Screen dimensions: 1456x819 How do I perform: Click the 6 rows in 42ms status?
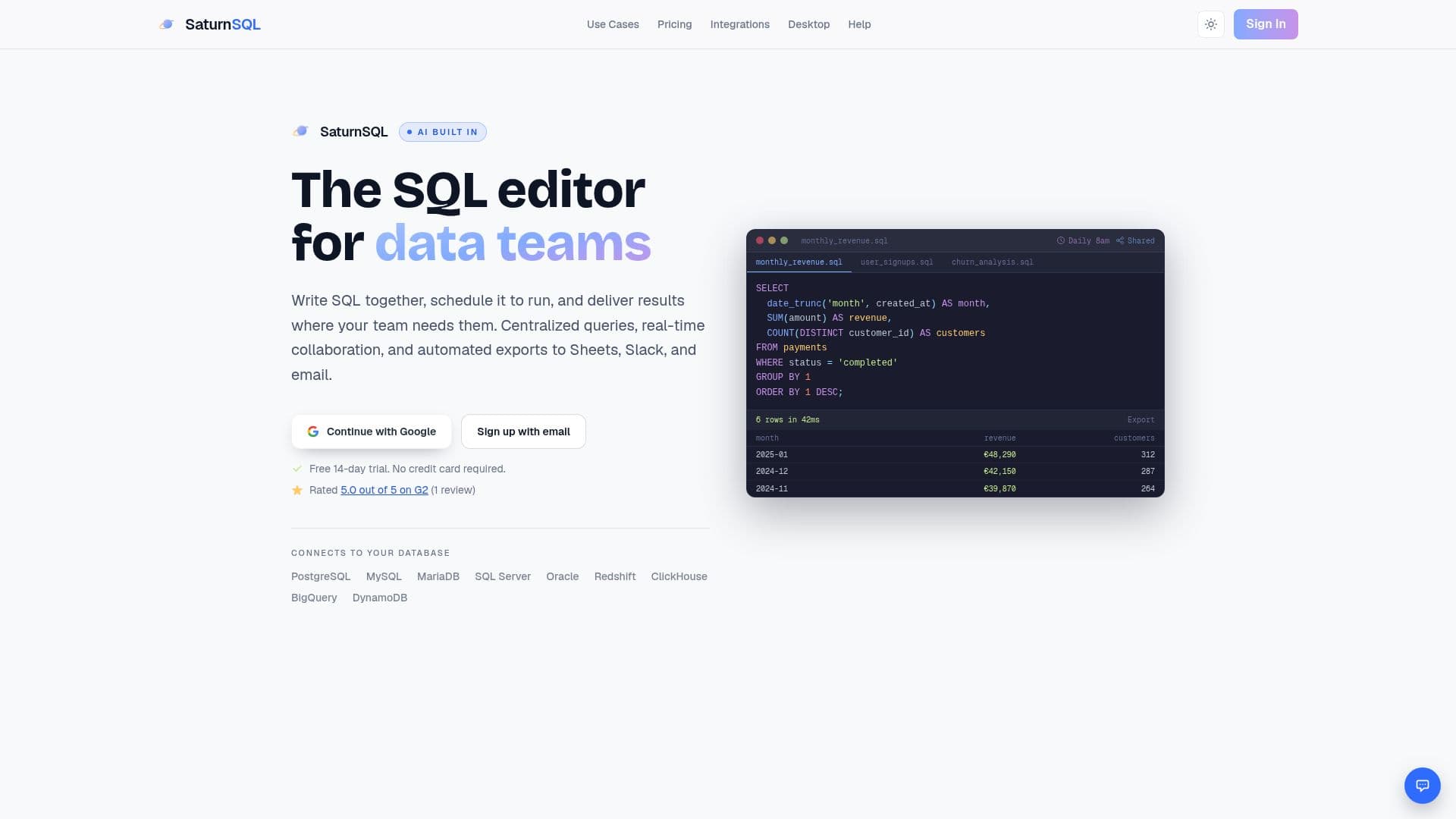pos(787,420)
